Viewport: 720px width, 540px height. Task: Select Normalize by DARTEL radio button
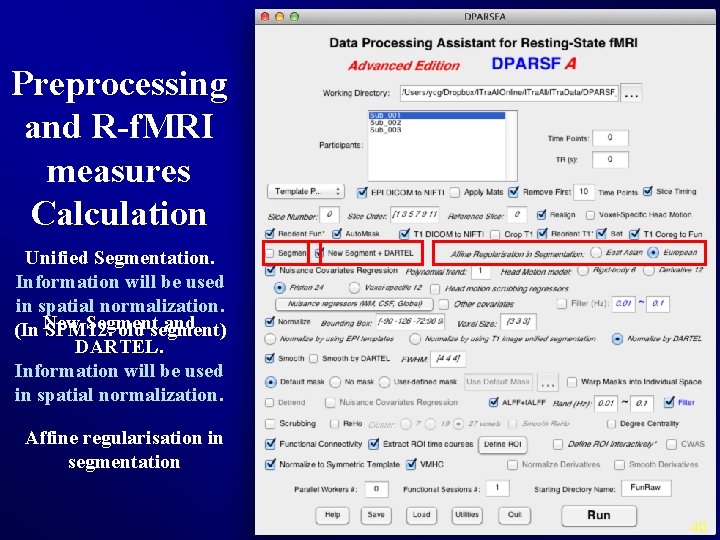[x=618, y=339]
